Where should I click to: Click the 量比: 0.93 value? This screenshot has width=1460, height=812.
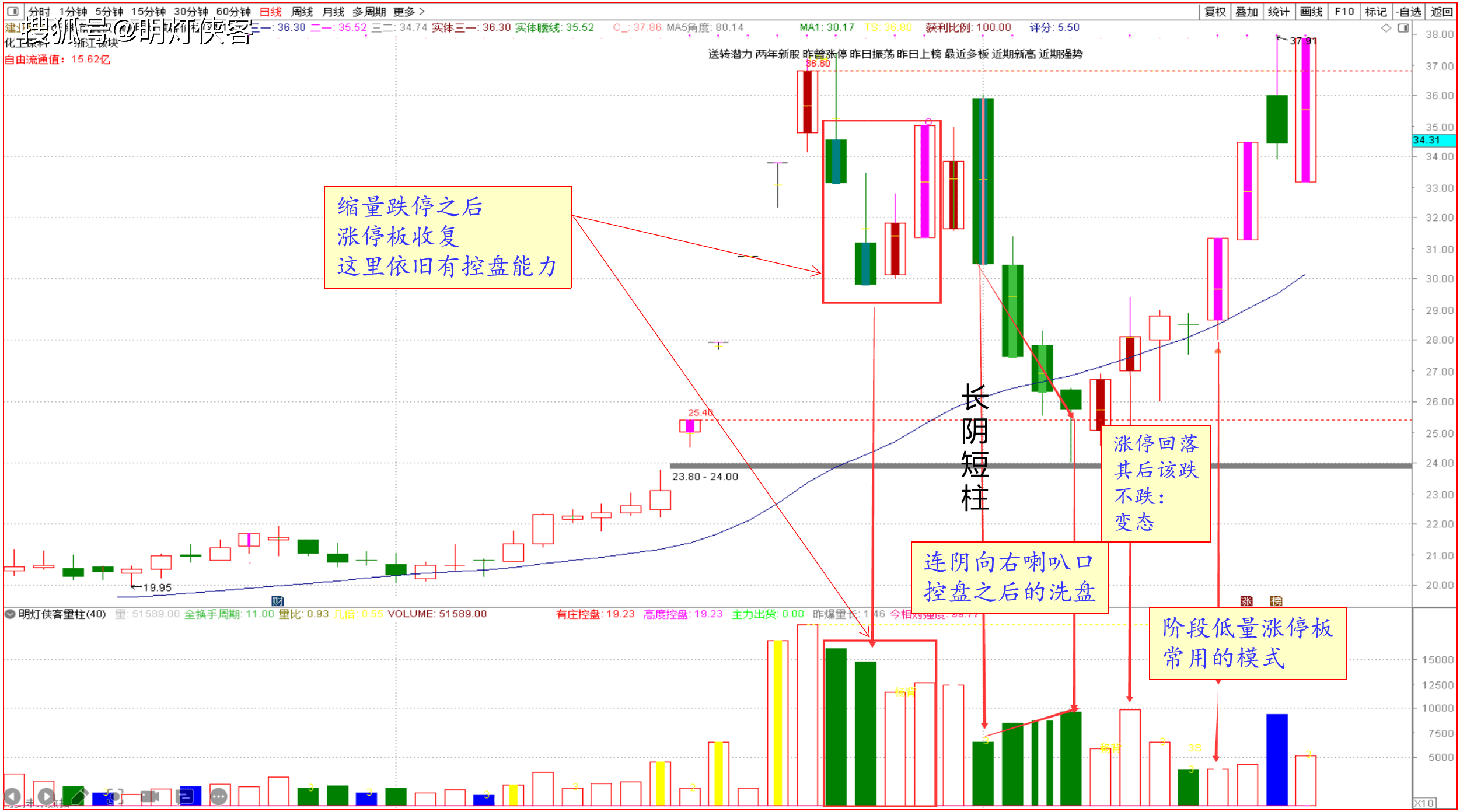[x=303, y=614]
